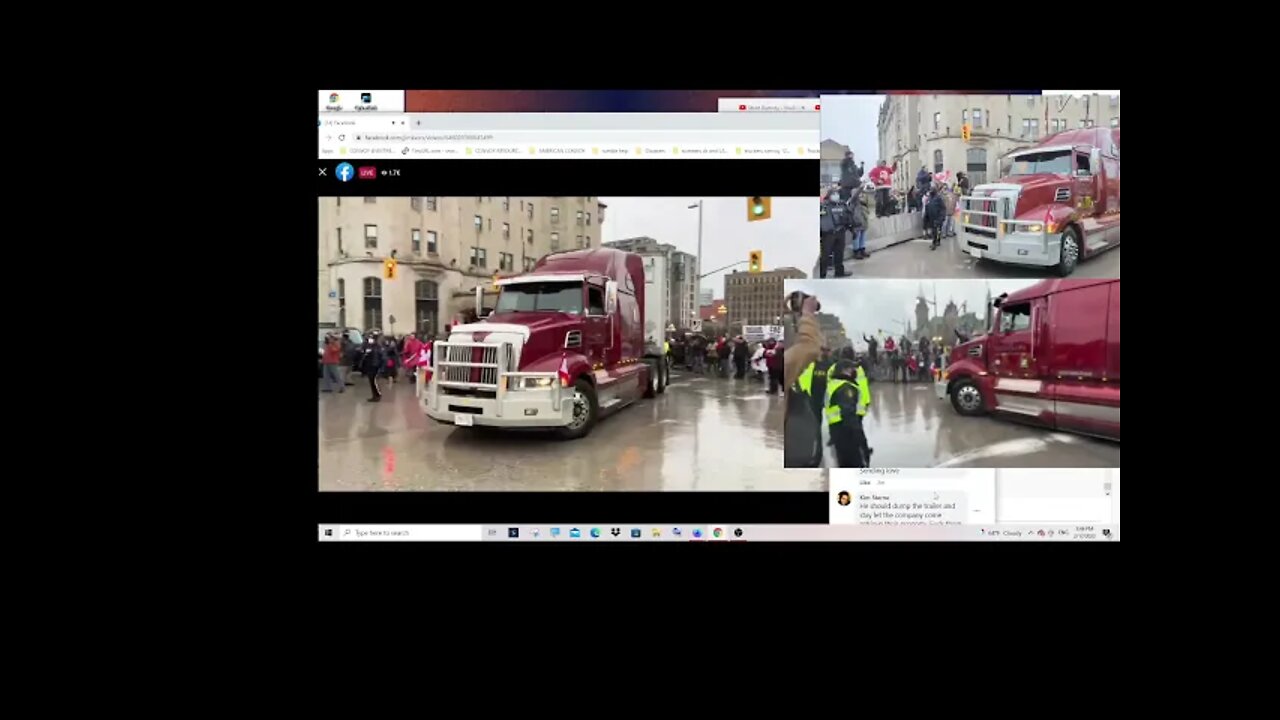Image resolution: width=1280 pixels, height=720 pixels.
Task: Open the Windows notification center
Action: point(1106,533)
